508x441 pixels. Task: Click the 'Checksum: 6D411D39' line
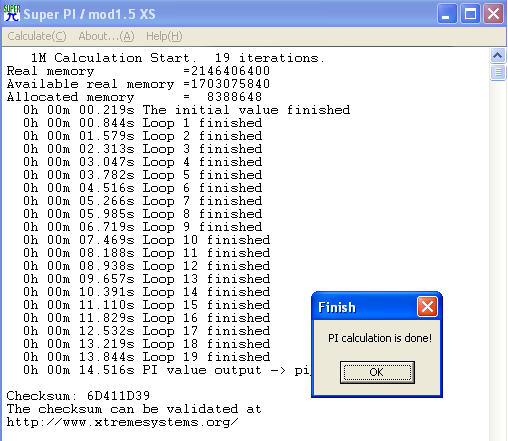click(x=78, y=396)
